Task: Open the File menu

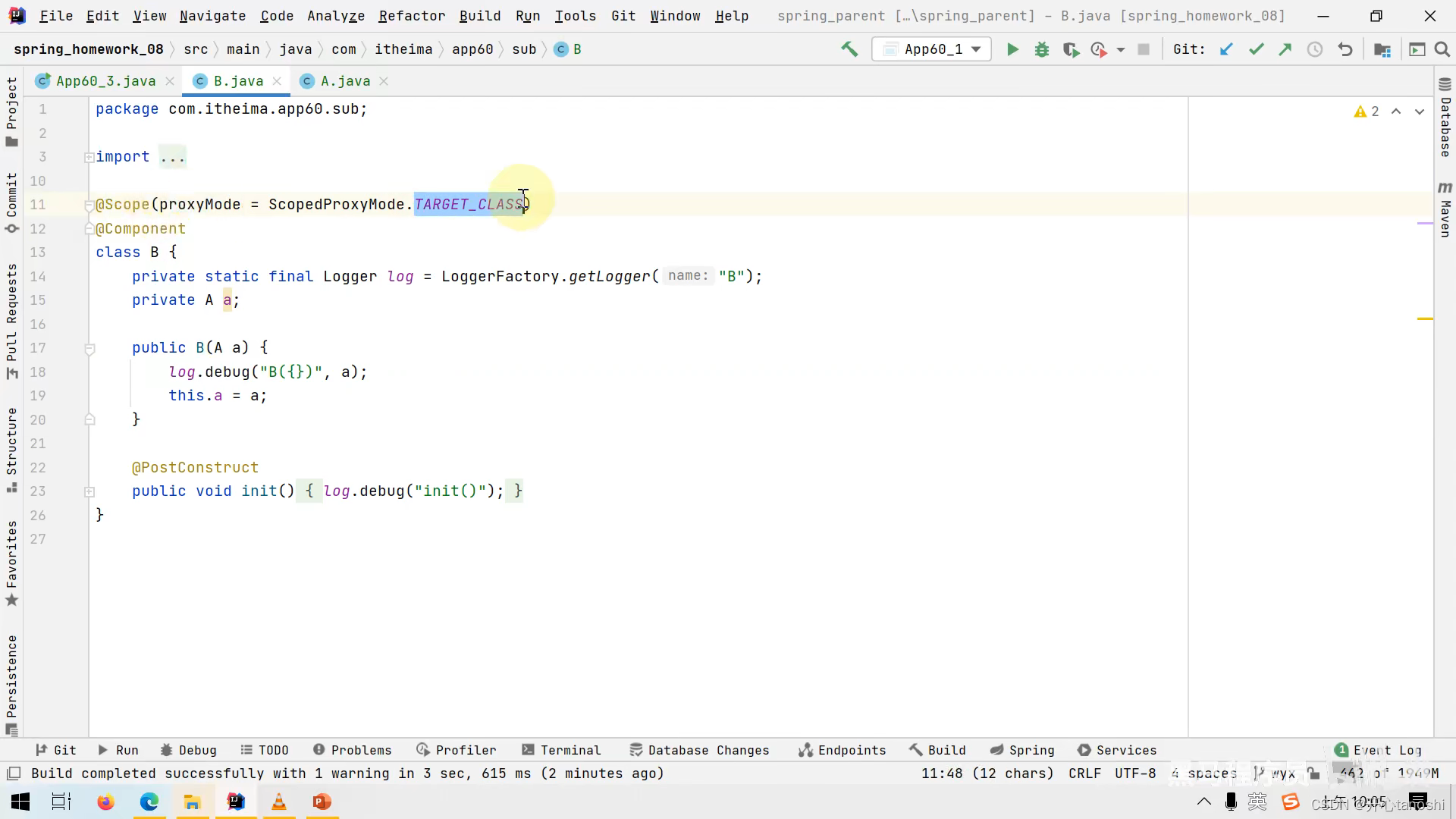Action: [x=56, y=16]
